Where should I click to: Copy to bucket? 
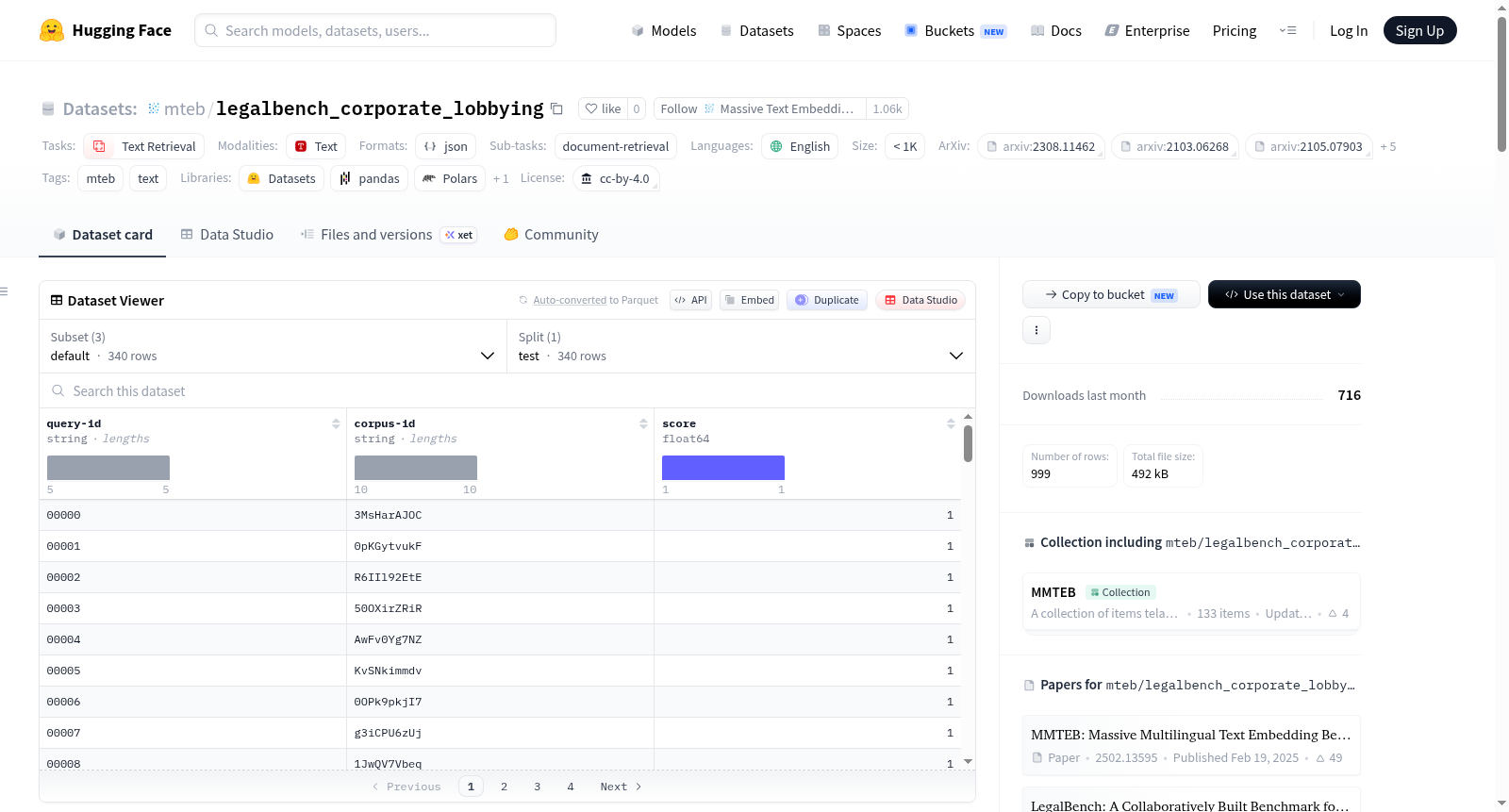[x=1111, y=294]
